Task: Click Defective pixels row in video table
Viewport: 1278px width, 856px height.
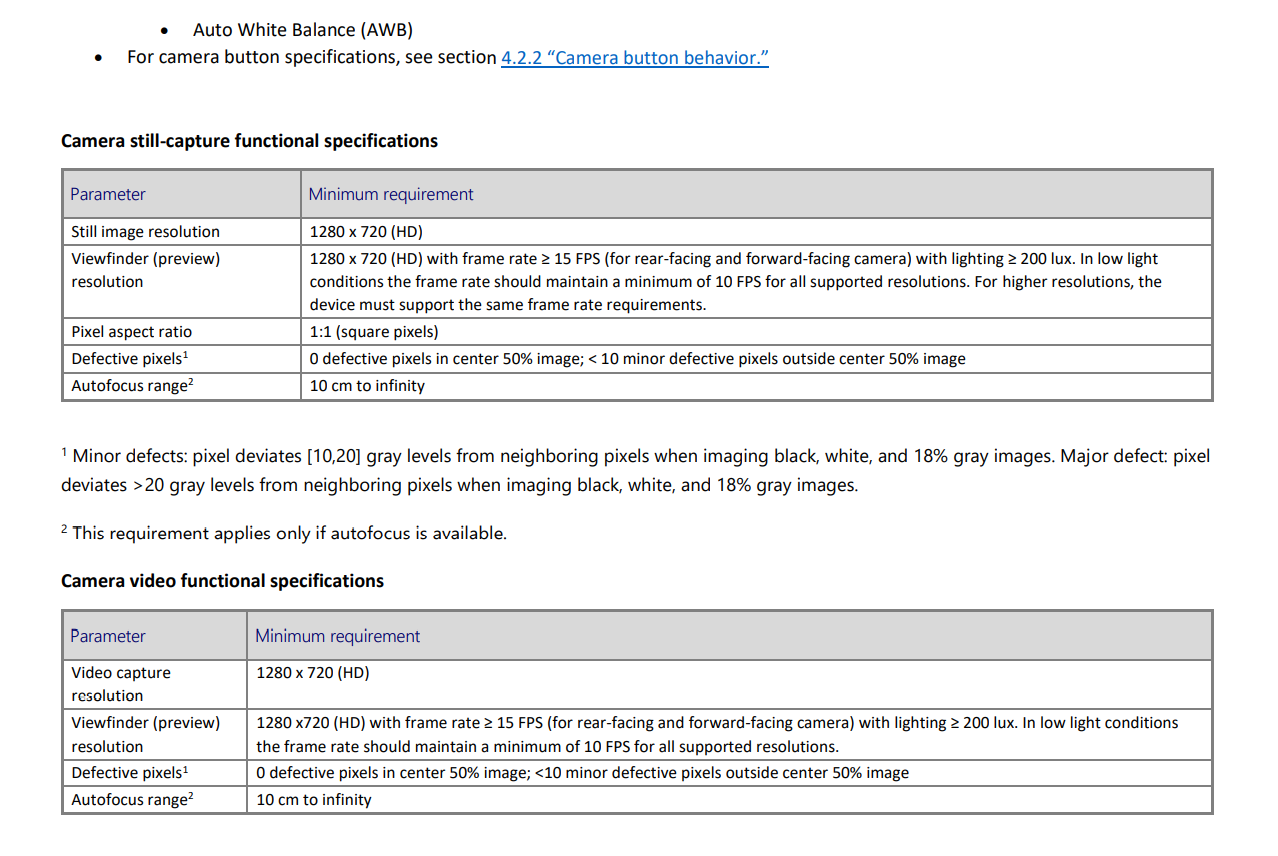Action: pos(637,772)
